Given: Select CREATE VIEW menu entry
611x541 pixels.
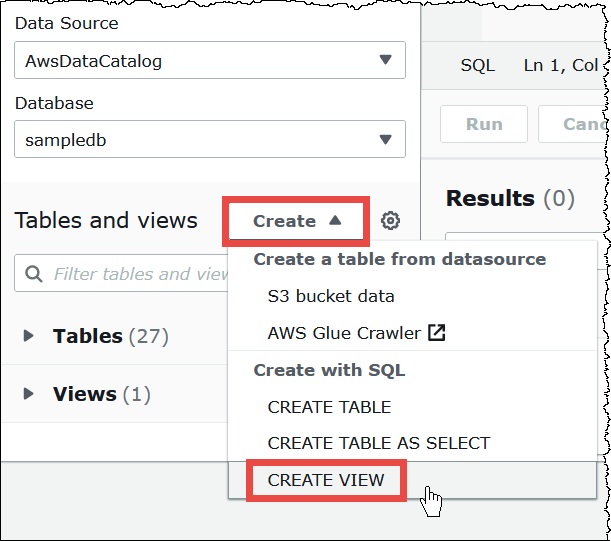Looking at the screenshot, I should (x=326, y=480).
